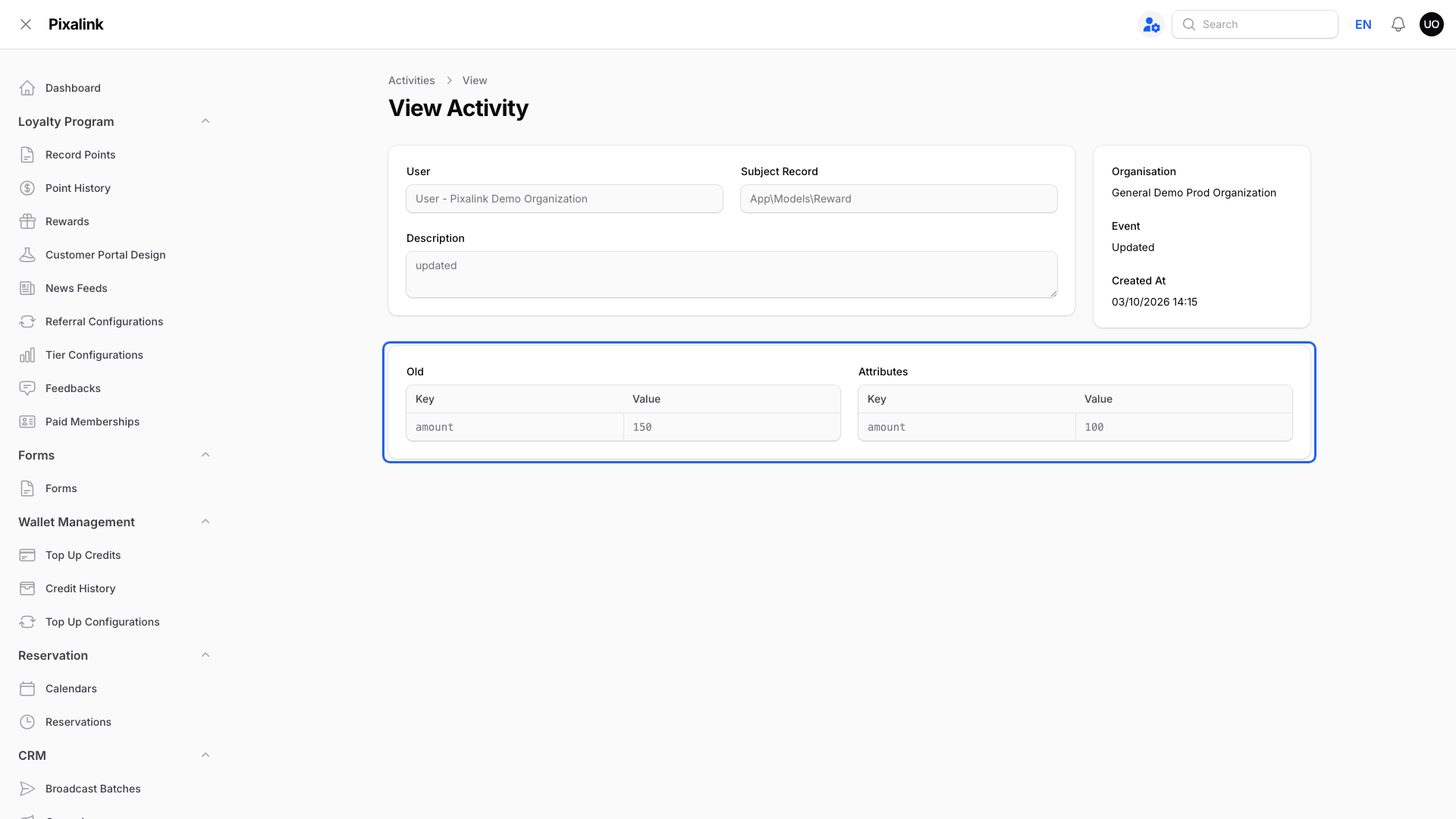The height and width of the screenshot is (819, 1456).
Task: Click the Paid Memberships card icon
Action: click(27, 422)
